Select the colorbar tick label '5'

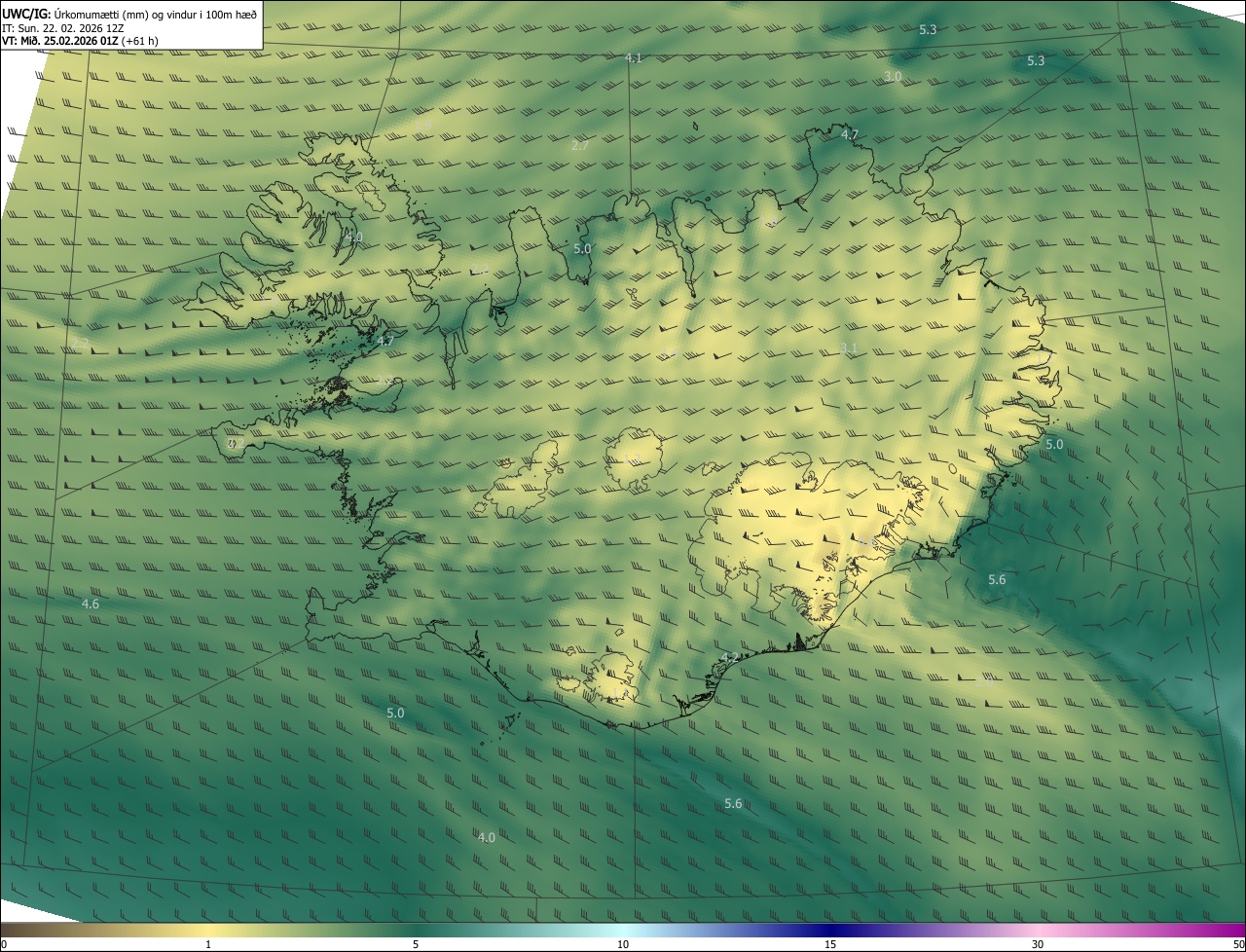[416, 944]
